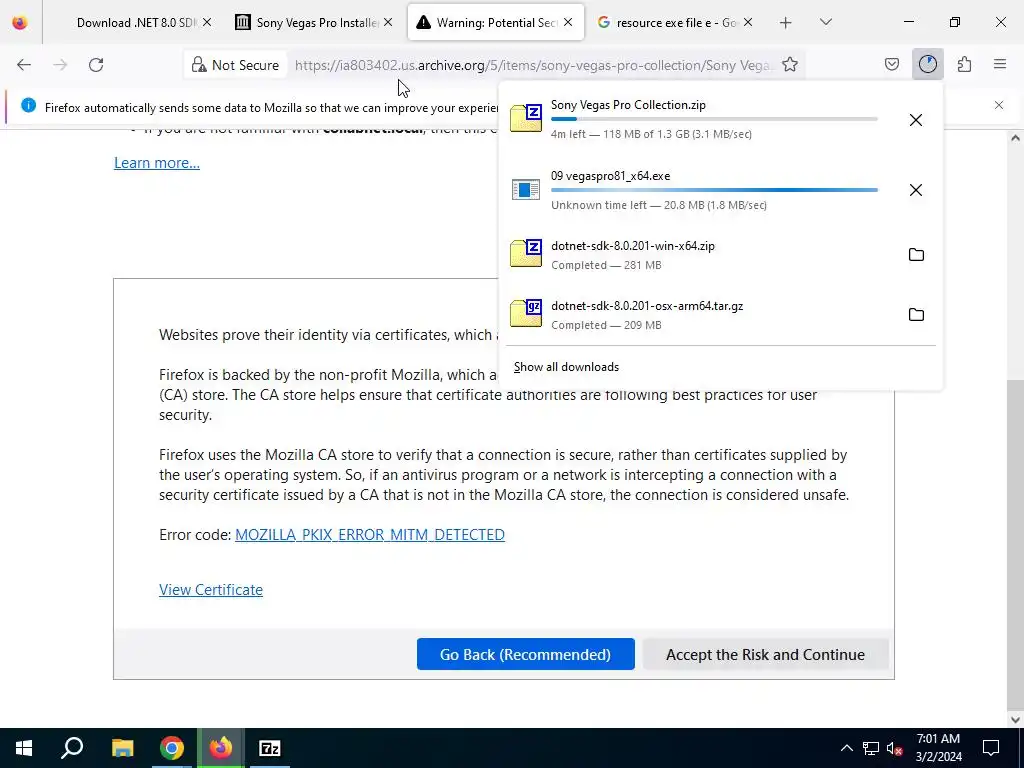Bookmark this page with the star icon
The height and width of the screenshot is (768, 1024).
point(790,65)
